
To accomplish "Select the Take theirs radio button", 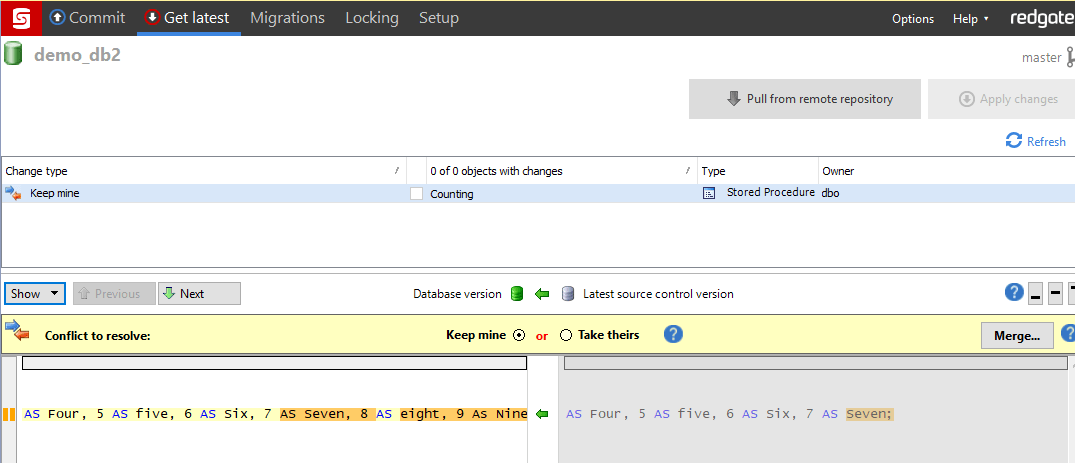I will click(566, 335).
